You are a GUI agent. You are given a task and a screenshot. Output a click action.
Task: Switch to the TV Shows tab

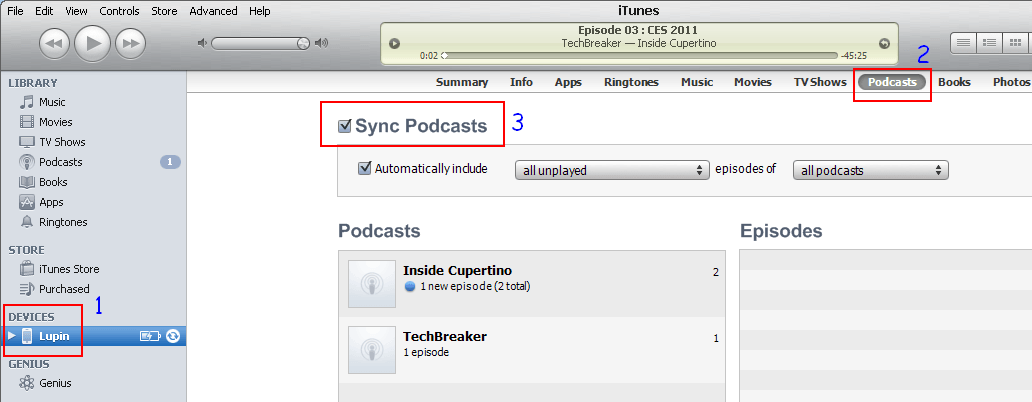[x=819, y=82]
